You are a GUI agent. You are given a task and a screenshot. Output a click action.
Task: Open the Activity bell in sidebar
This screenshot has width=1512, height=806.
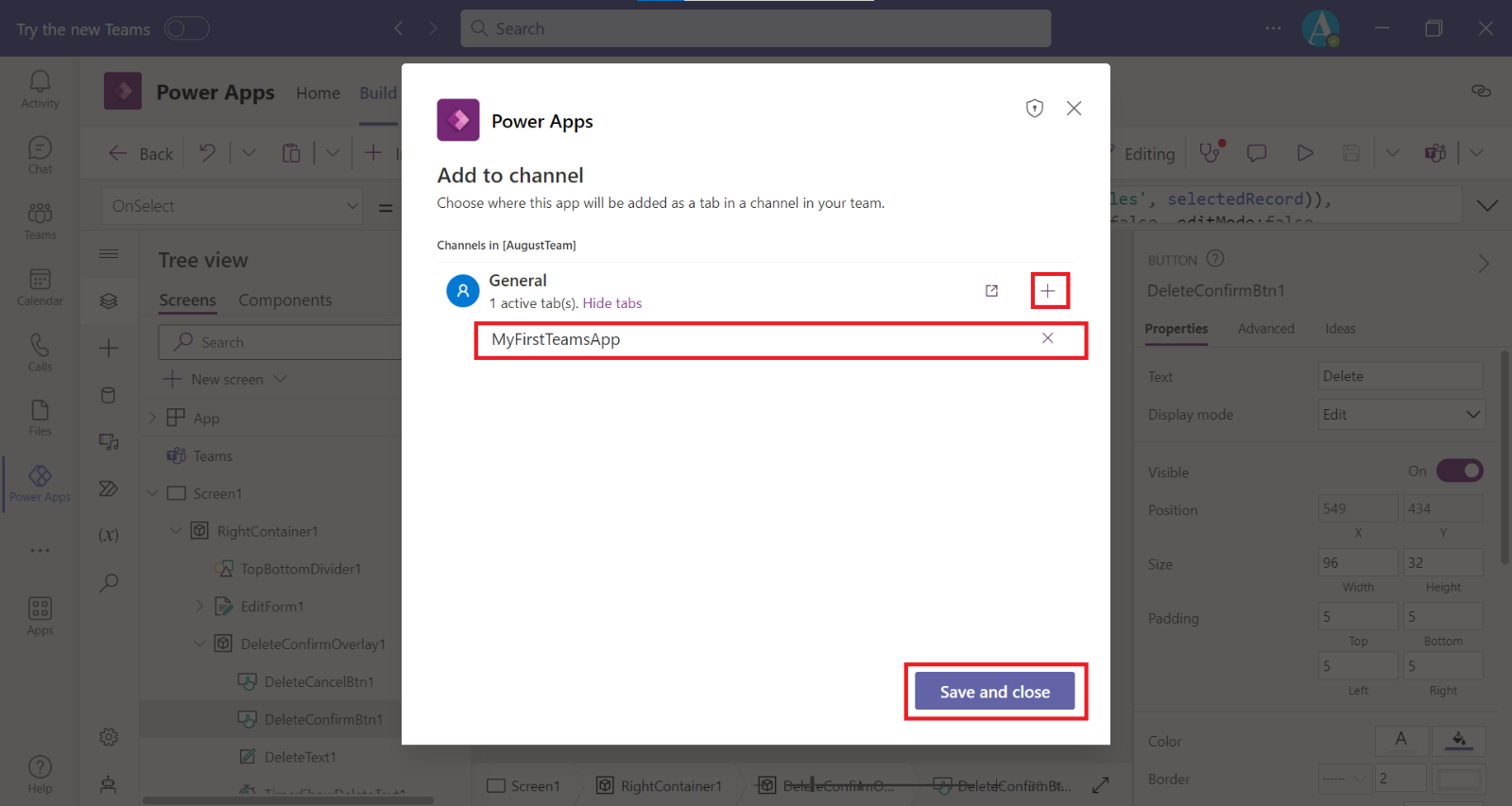point(40,89)
